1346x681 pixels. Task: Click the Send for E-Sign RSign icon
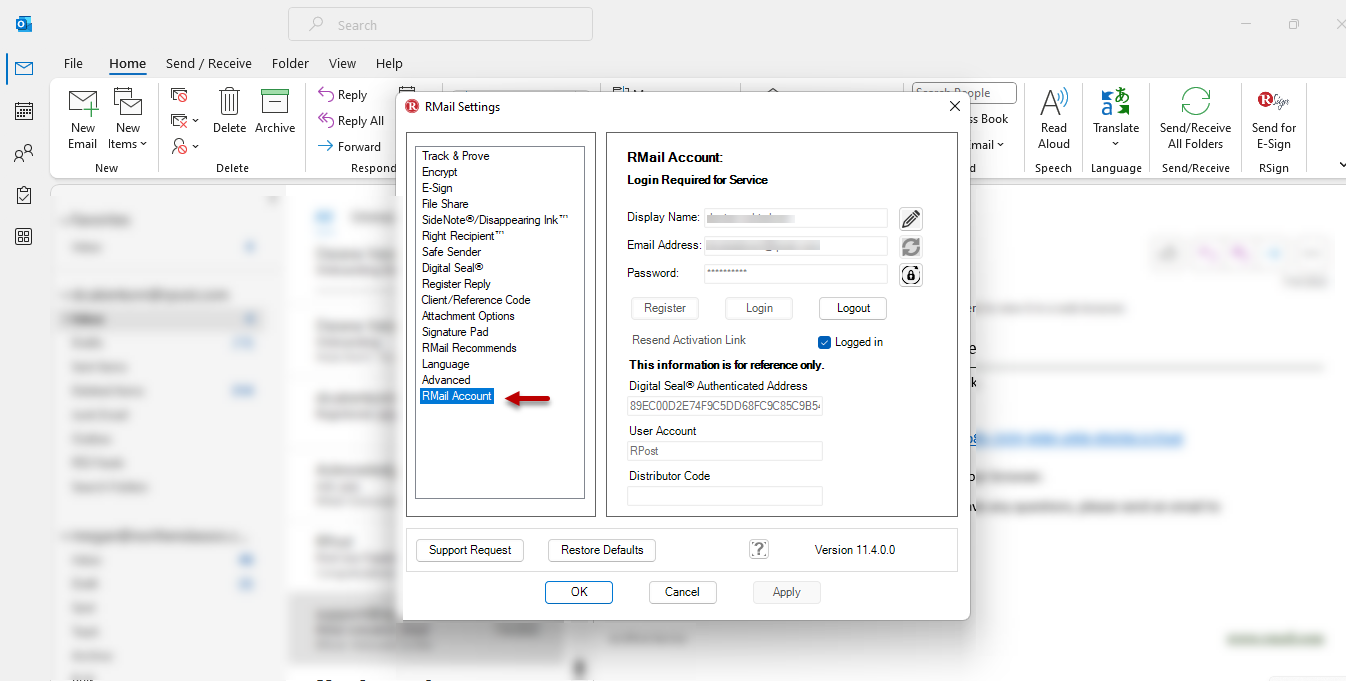click(1273, 100)
